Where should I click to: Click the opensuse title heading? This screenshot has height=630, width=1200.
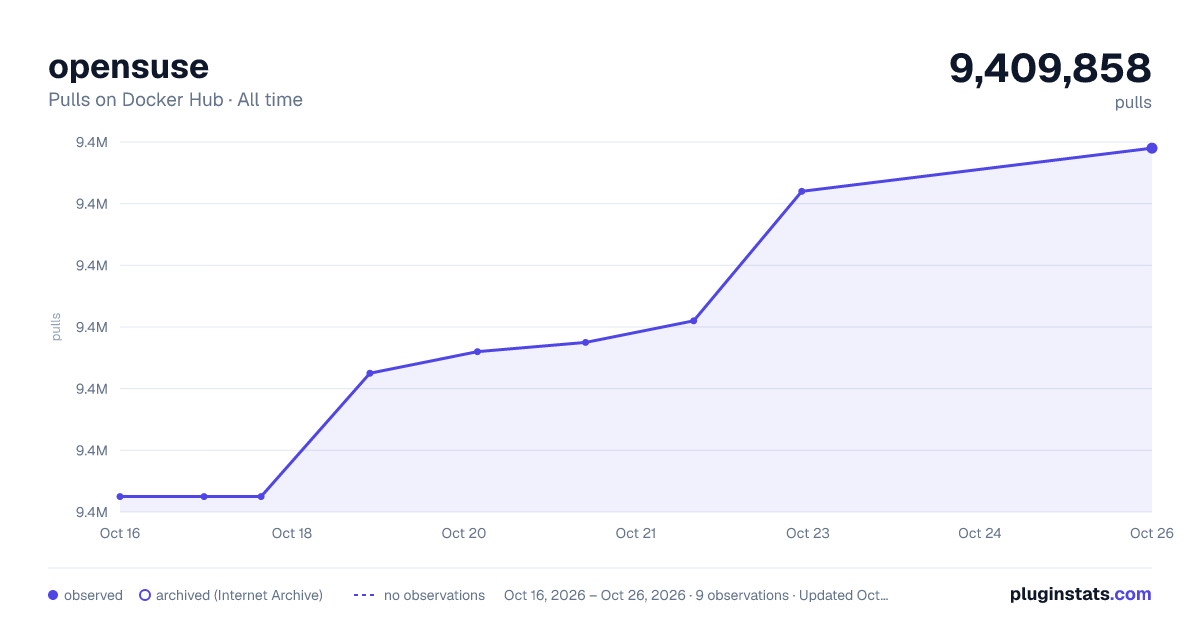pyautogui.click(x=128, y=67)
